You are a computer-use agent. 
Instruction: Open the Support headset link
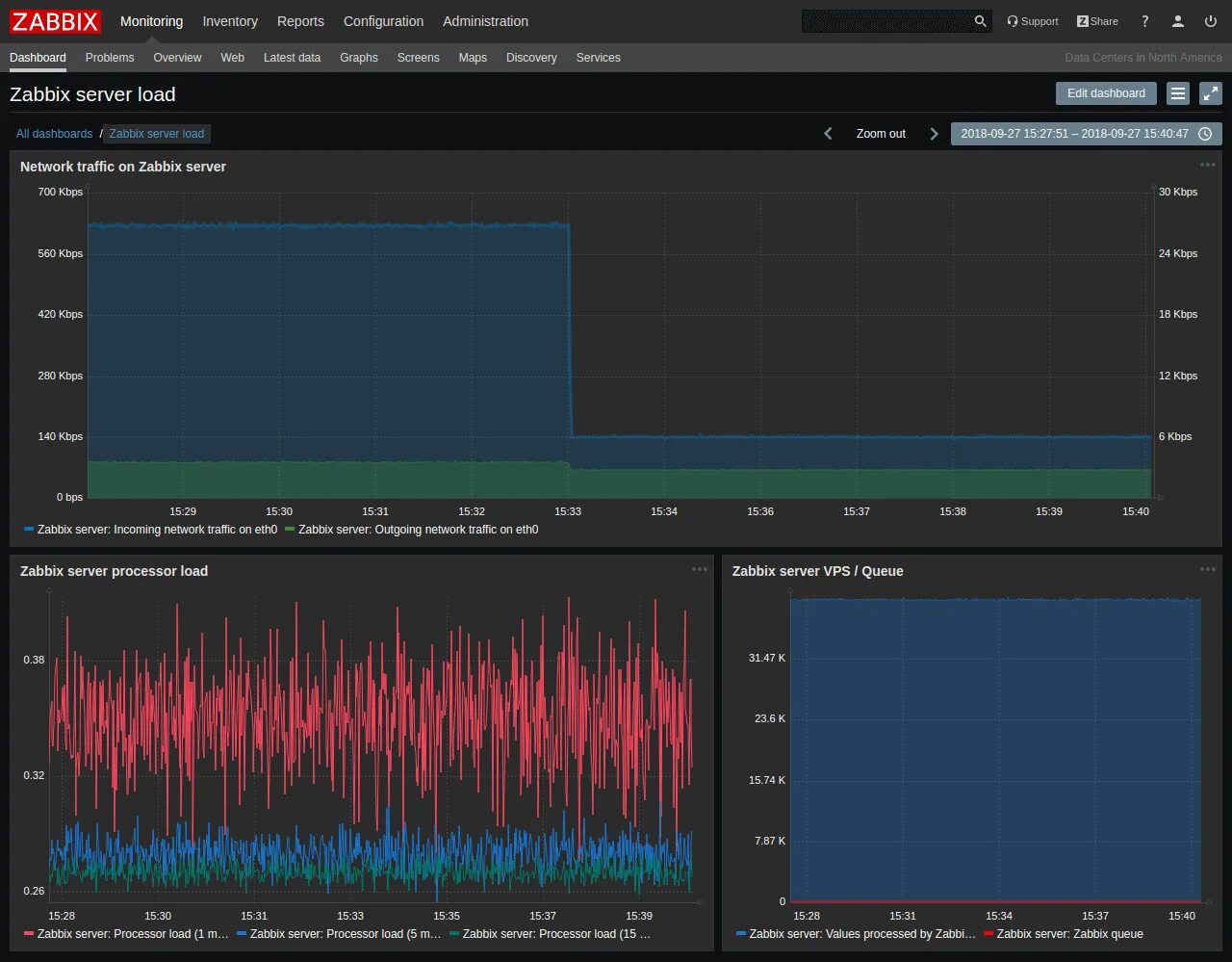coord(1032,21)
